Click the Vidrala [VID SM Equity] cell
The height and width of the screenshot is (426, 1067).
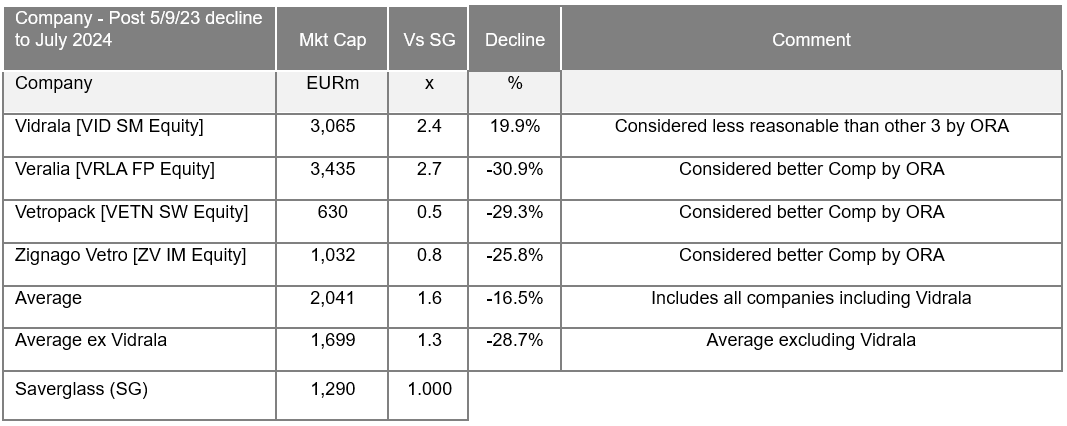110,126
